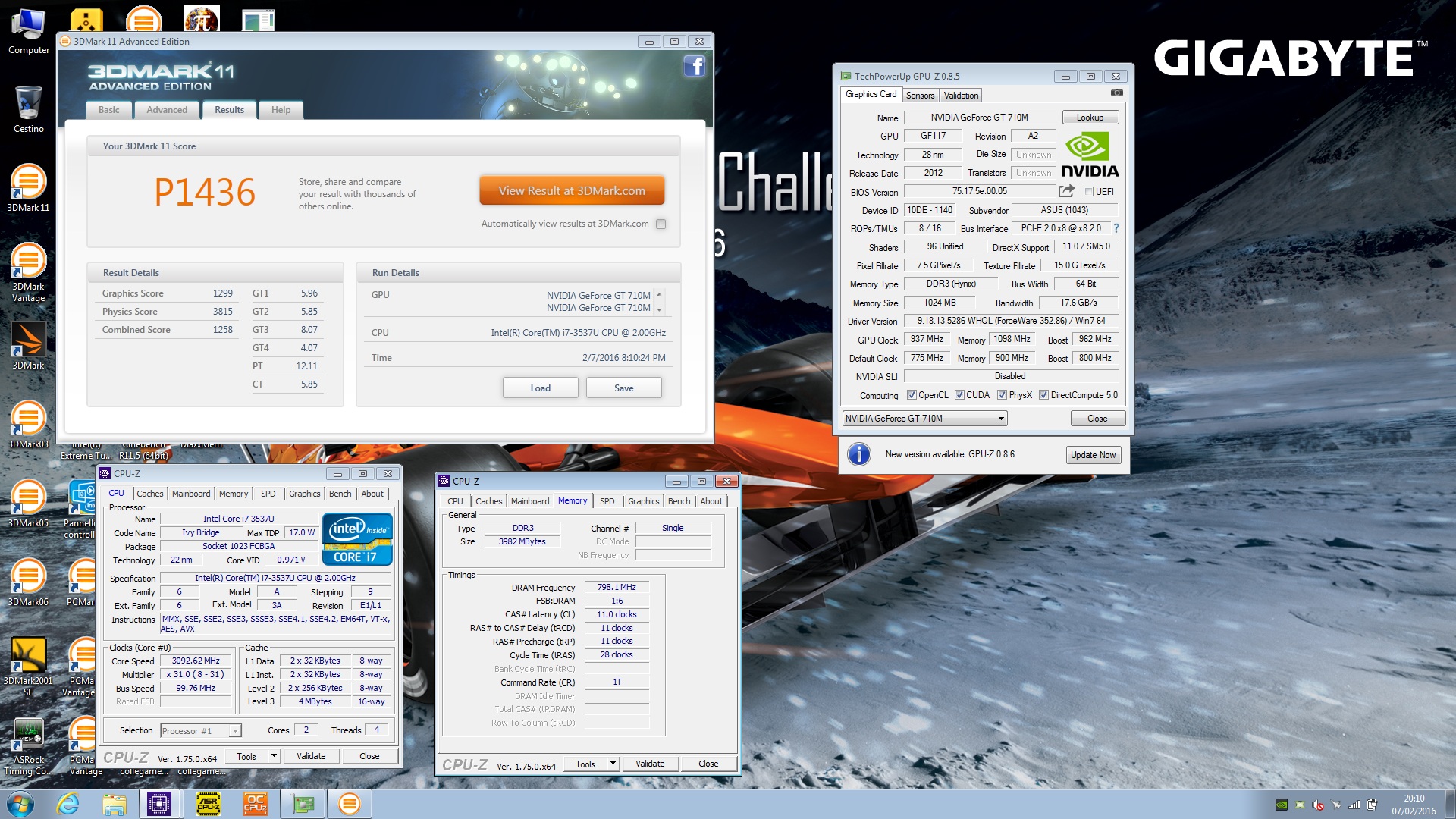Screen dimensions: 1456x819
Task: Open the Help tab in 3DMark 11
Action: (x=281, y=110)
